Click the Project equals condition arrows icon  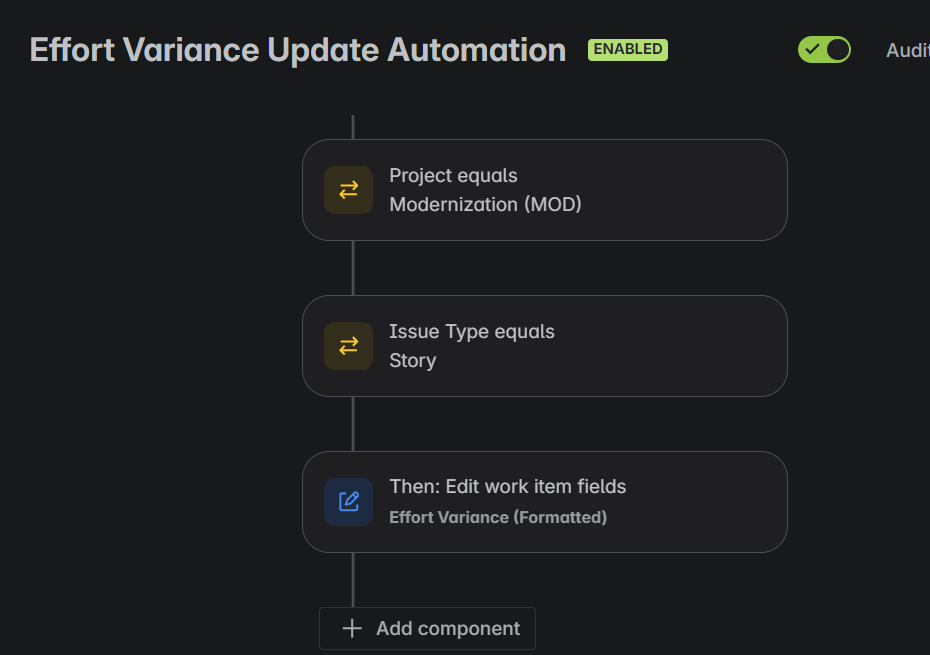[x=348, y=190]
